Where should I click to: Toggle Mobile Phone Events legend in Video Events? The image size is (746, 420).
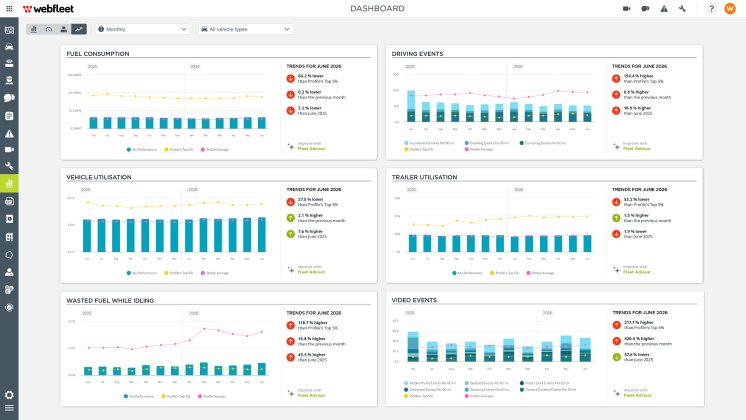pyautogui.click(x=430, y=383)
